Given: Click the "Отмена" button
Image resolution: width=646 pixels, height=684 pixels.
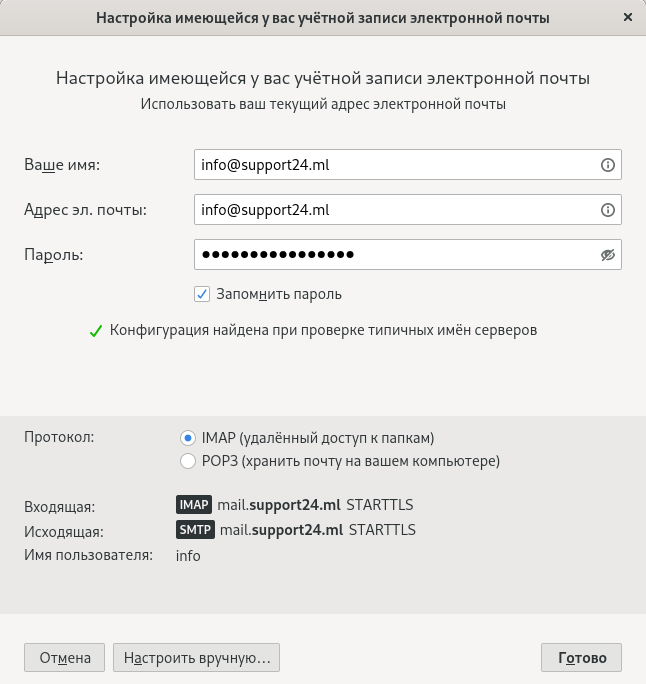Looking at the screenshot, I should [x=65, y=657].
